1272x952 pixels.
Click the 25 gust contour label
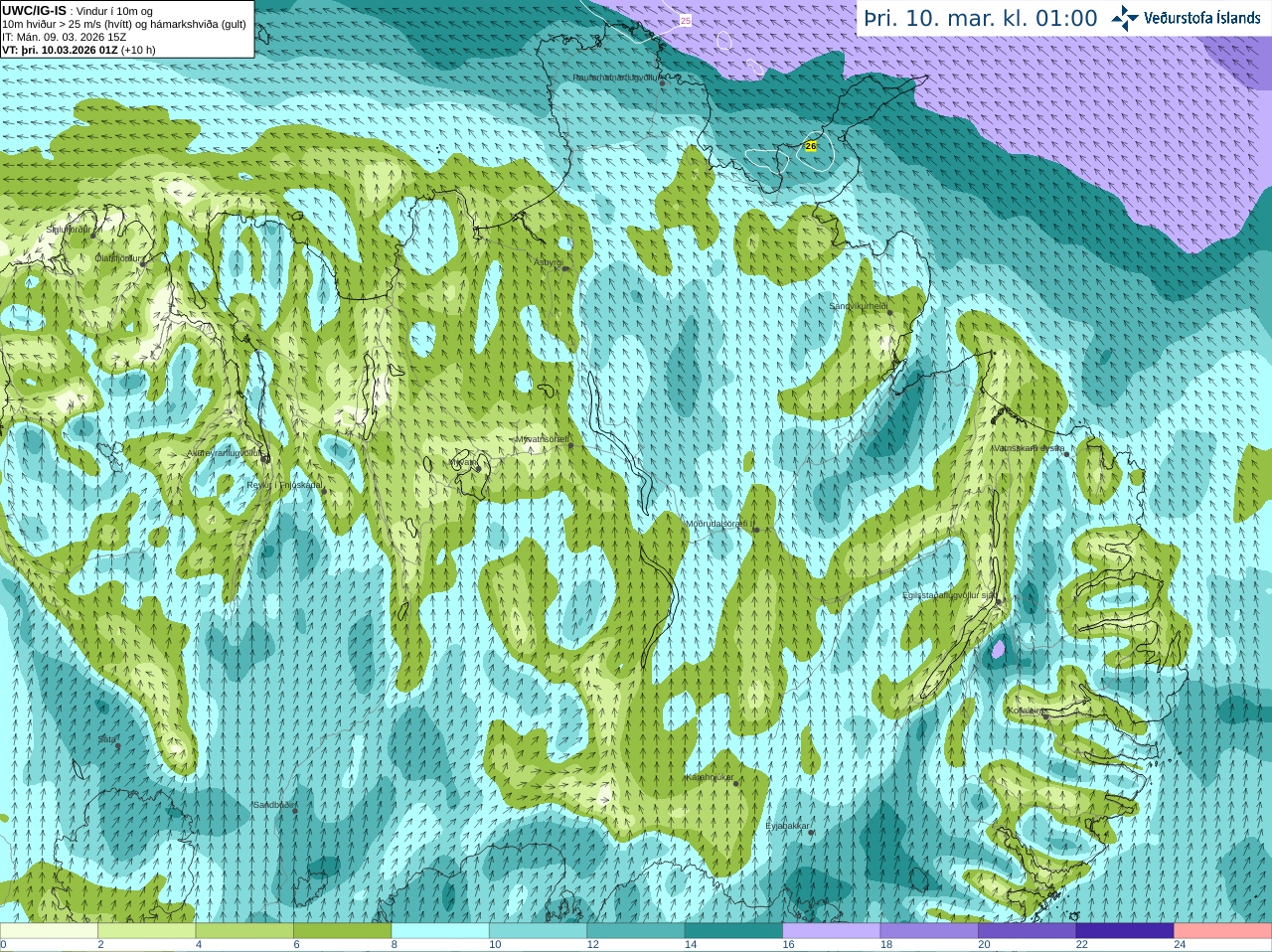click(686, 20)
